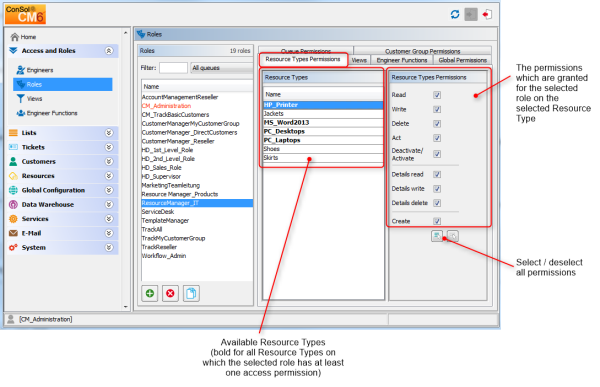Click the ConSol CM6 logo
The height and width of the screenshot is (387, 600).
(x=25, y=15)
